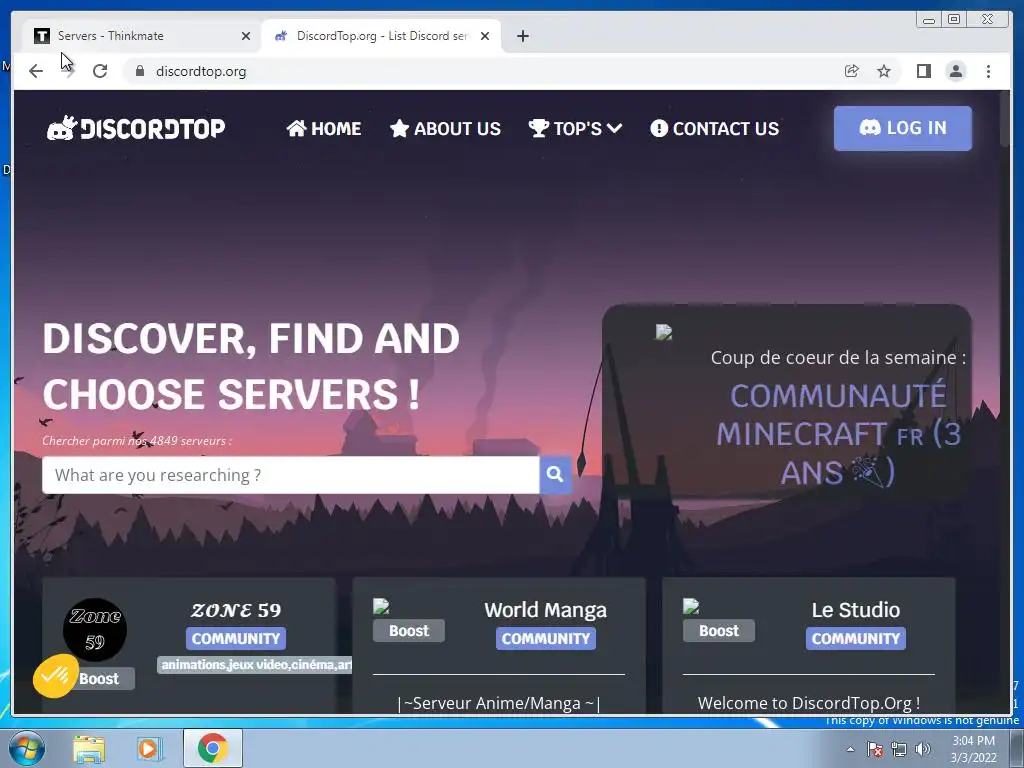Open Windows Media Player from the taskbar
Screen dimensions: 1024x768
pyautogui.click(x=149, y=748)
